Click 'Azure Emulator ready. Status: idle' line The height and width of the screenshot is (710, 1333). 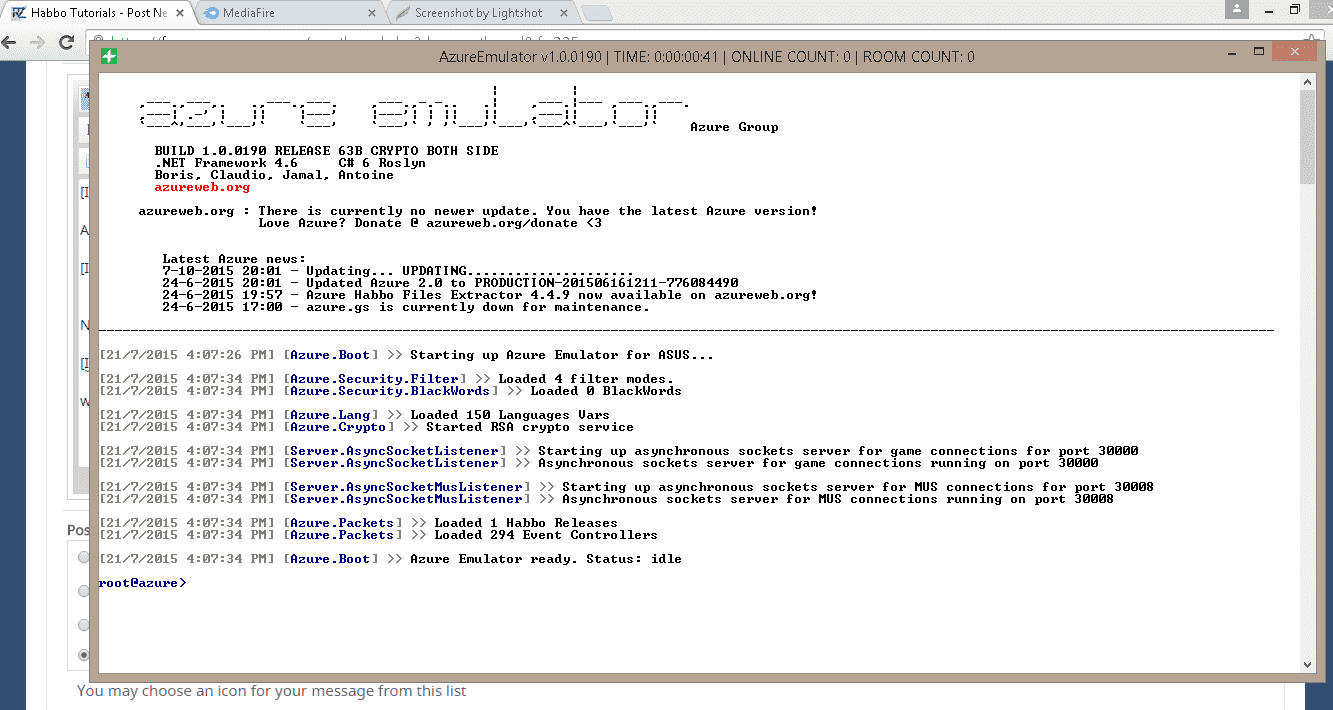point(390,559)
